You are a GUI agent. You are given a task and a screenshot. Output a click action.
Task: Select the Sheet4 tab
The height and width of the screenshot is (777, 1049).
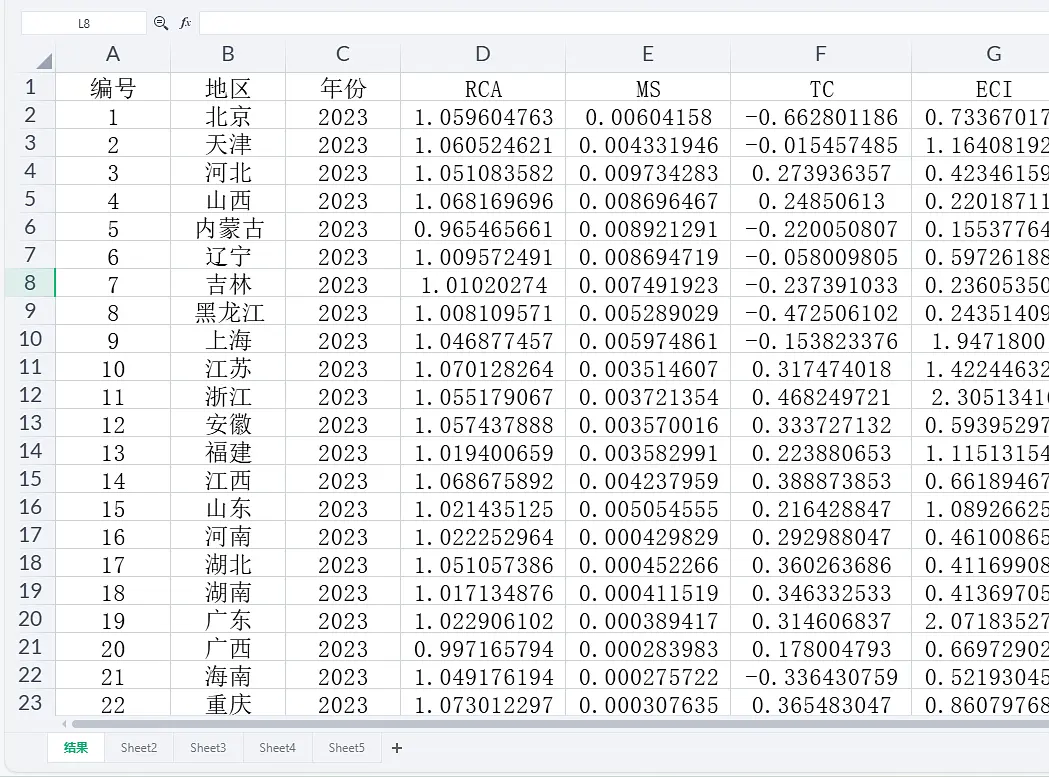(x=277, y=747)
